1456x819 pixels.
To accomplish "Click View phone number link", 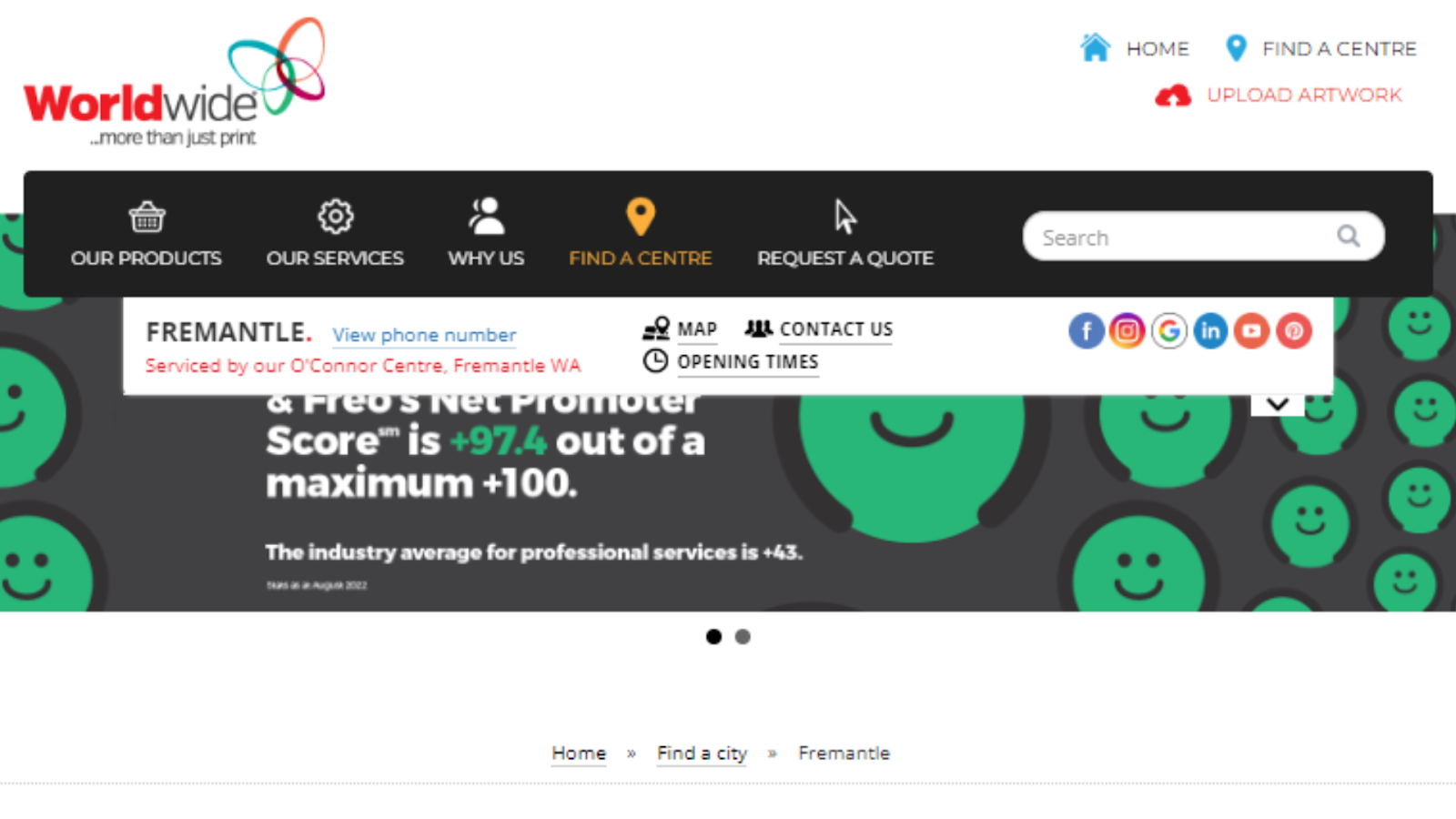I will (x=424, y=335).
